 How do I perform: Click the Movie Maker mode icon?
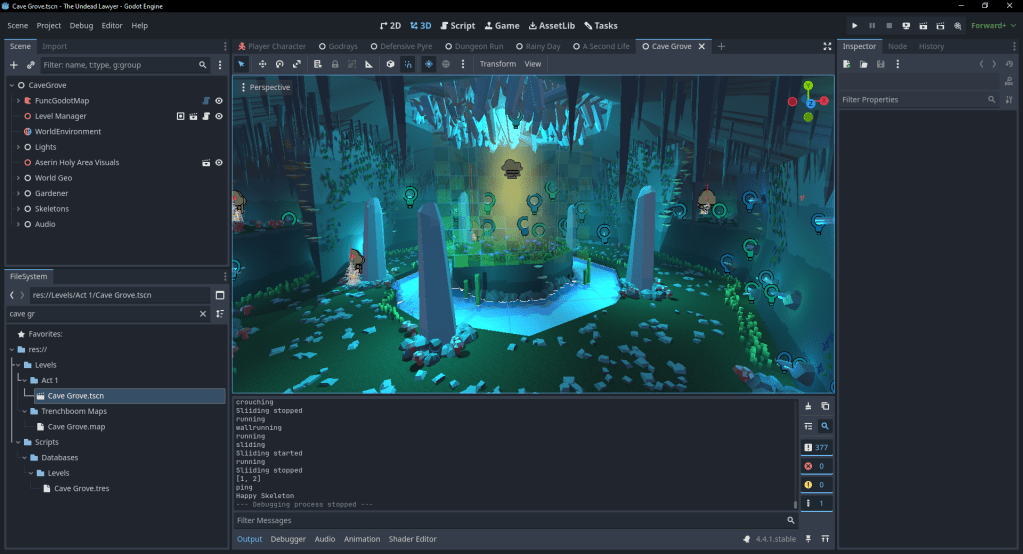(x=958, y=25)
